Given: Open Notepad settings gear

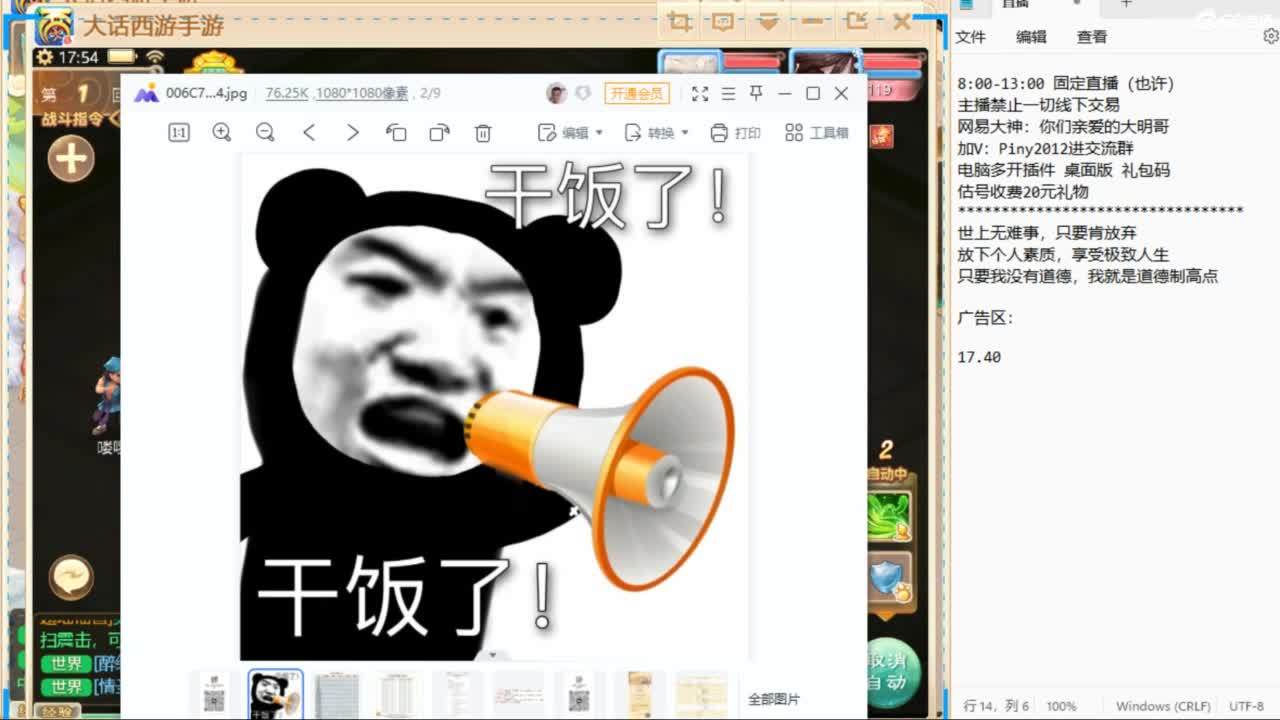Looking at the screenshot, I should click(x=1270, y=36).
